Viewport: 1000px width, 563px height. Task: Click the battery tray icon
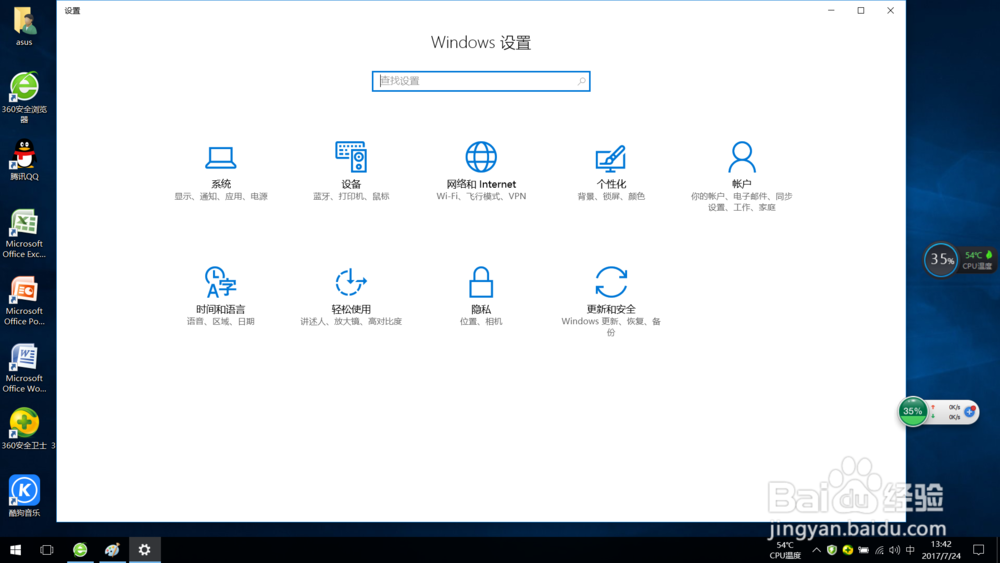click(864, 550)
